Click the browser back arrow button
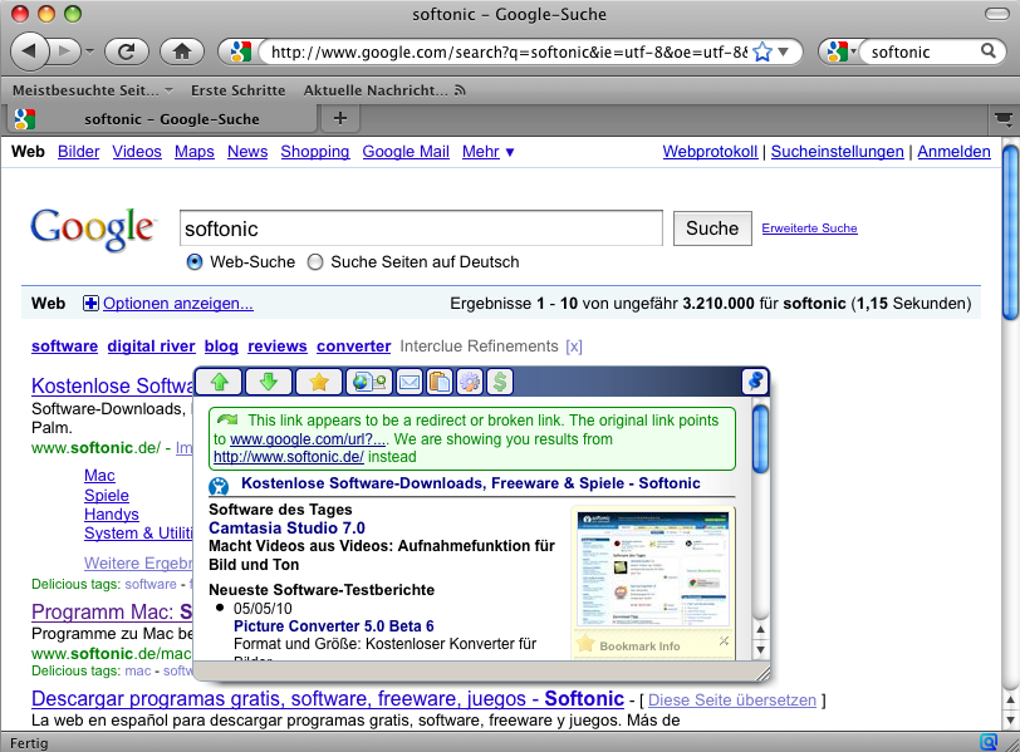 pos(30,51)
